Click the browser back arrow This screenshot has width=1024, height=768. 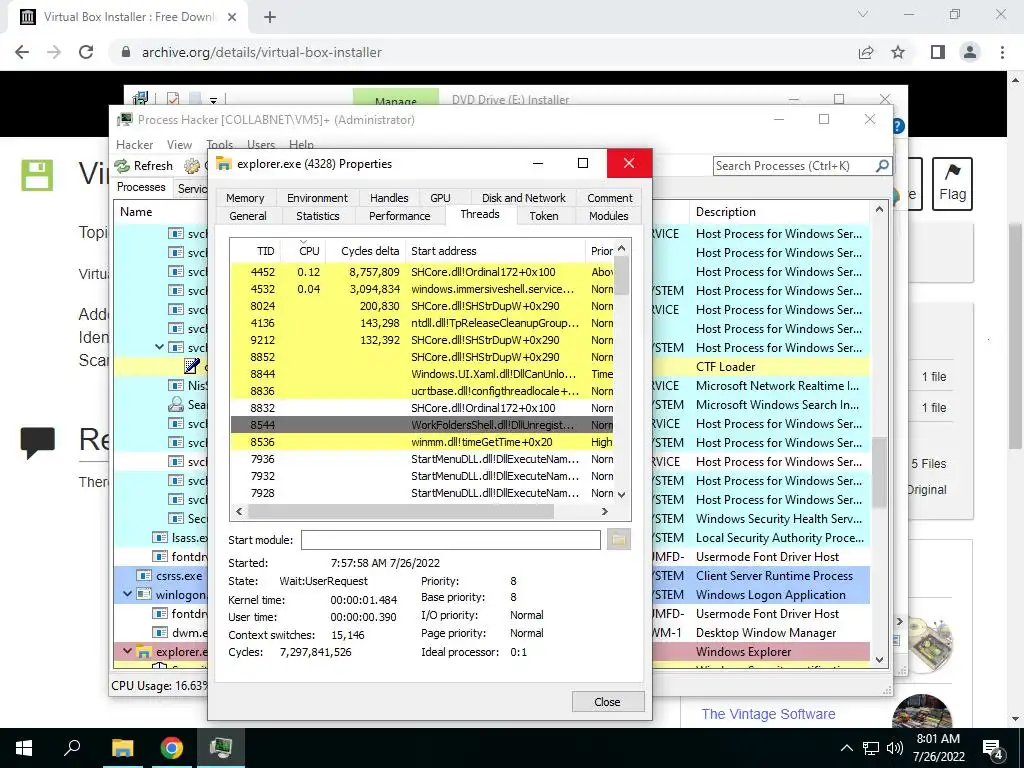point(22,52)
